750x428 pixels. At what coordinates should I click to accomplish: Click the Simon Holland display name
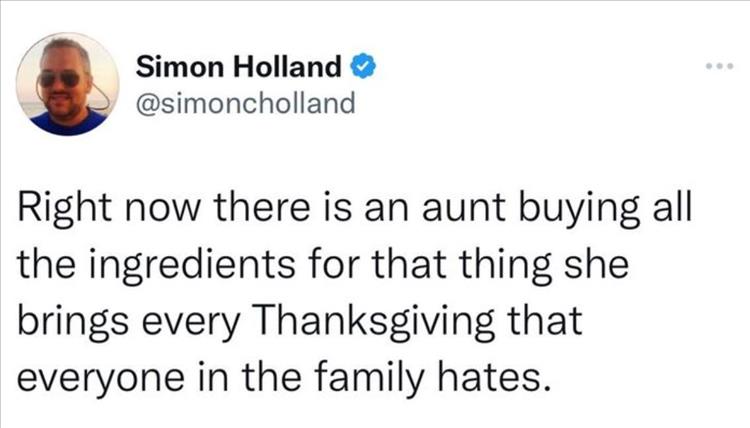click(241, 68)
